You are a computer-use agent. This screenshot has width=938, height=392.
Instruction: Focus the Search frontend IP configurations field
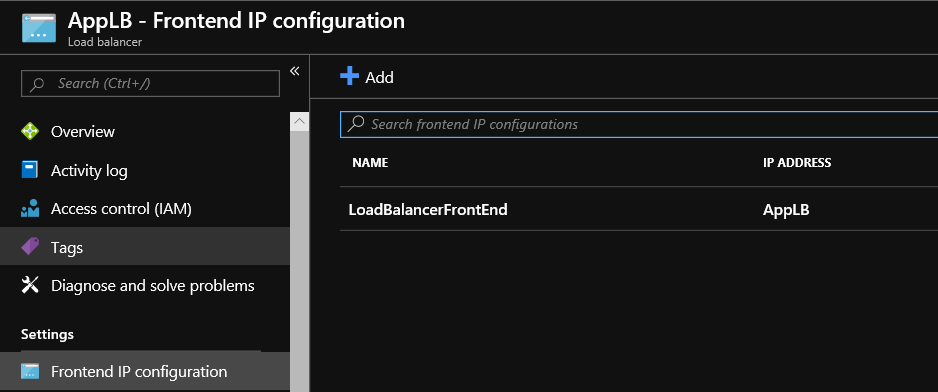click(639, 124)
